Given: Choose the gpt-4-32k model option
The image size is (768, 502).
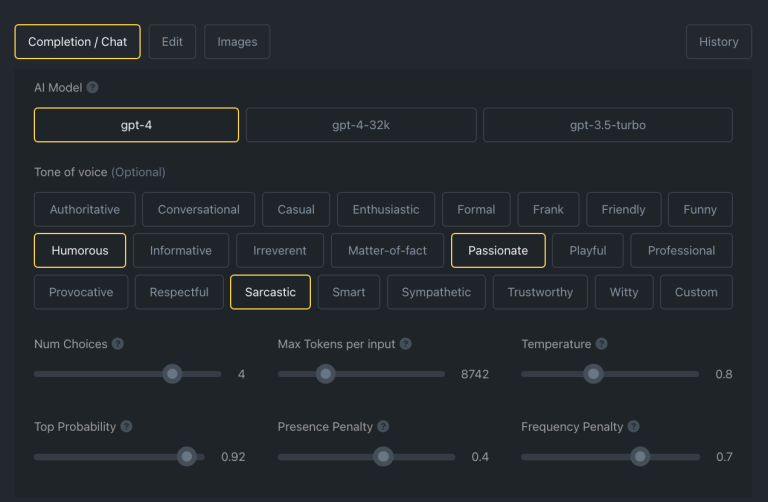Looking at the screenshot, I should pyautogui.click(x=361, y=125).
